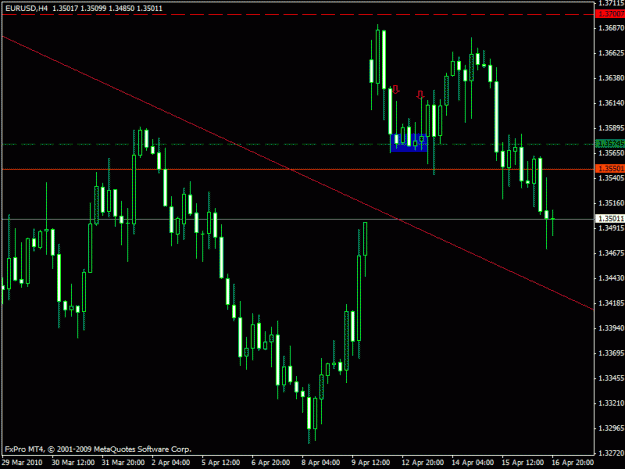Click the 12 Apr 20:00 time label
Image resolution: width=625 pixels, height=469 pixels.
coord(423,463)
